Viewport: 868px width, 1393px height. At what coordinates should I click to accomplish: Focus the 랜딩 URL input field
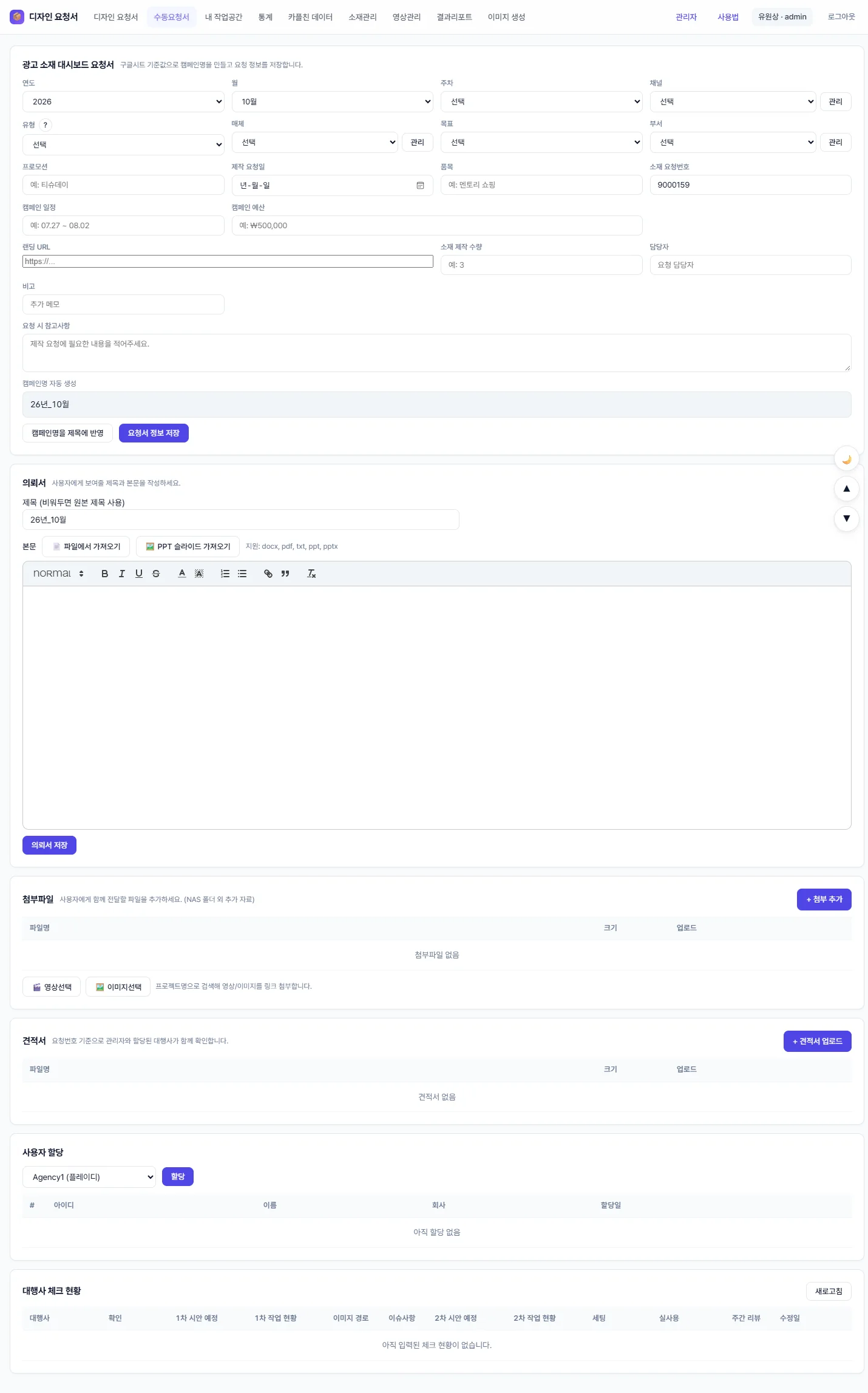pos(228,262)
